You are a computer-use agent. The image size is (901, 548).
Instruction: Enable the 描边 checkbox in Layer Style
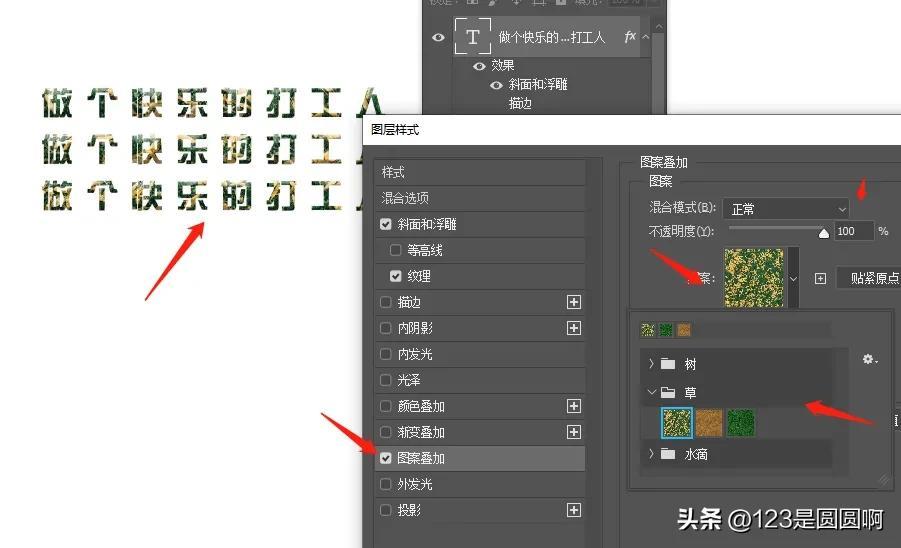point(386,302)
